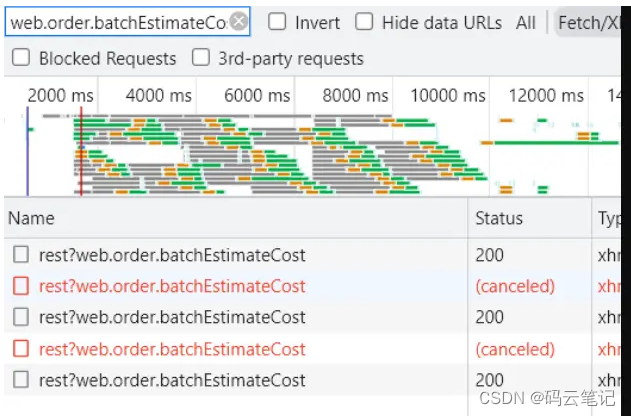Click the second (canceled) status cell

pyautogui.click(x=515, y=349)
